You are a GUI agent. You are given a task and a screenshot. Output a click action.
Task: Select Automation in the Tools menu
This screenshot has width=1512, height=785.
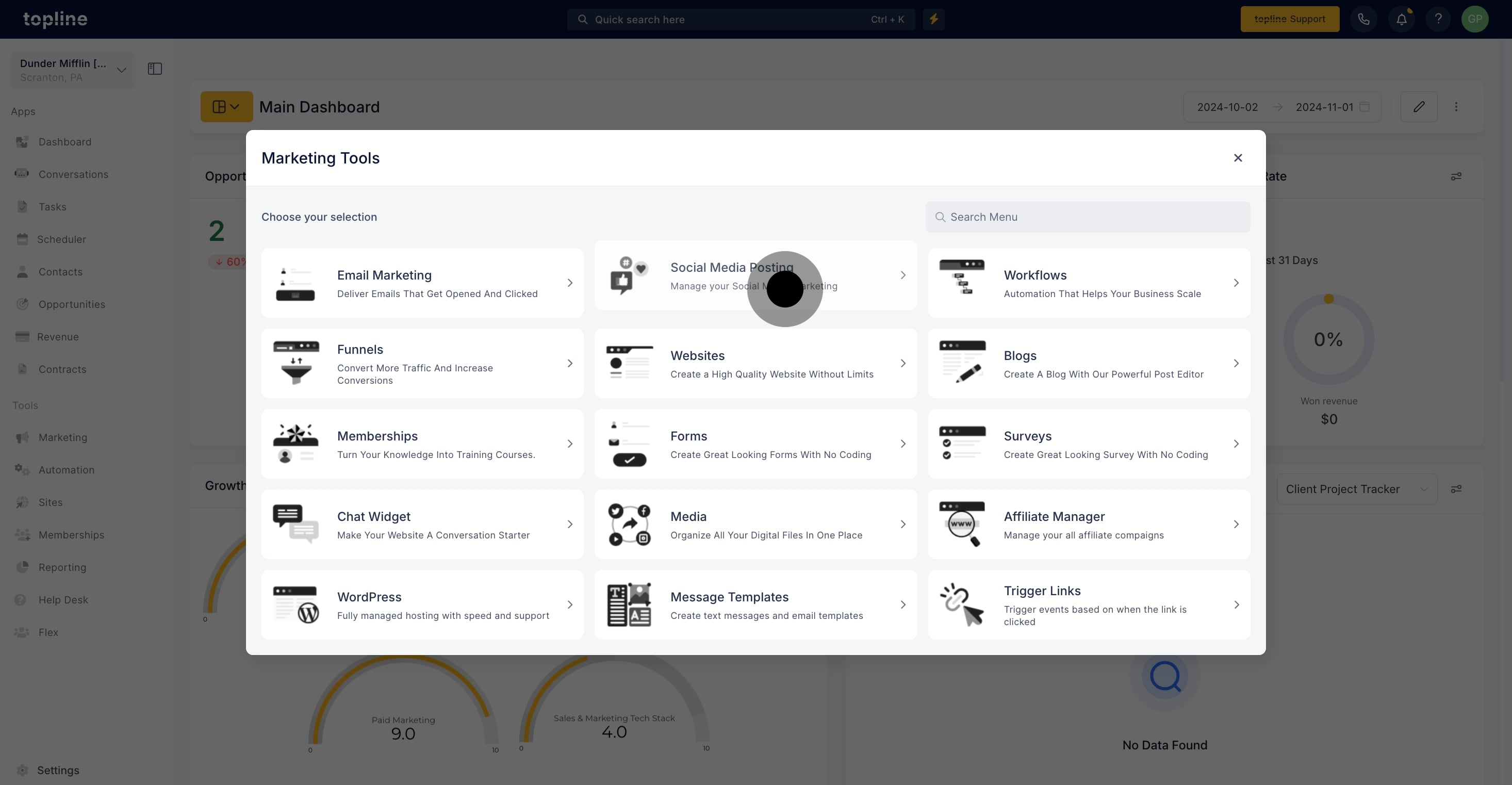click(x=67, y=470)
